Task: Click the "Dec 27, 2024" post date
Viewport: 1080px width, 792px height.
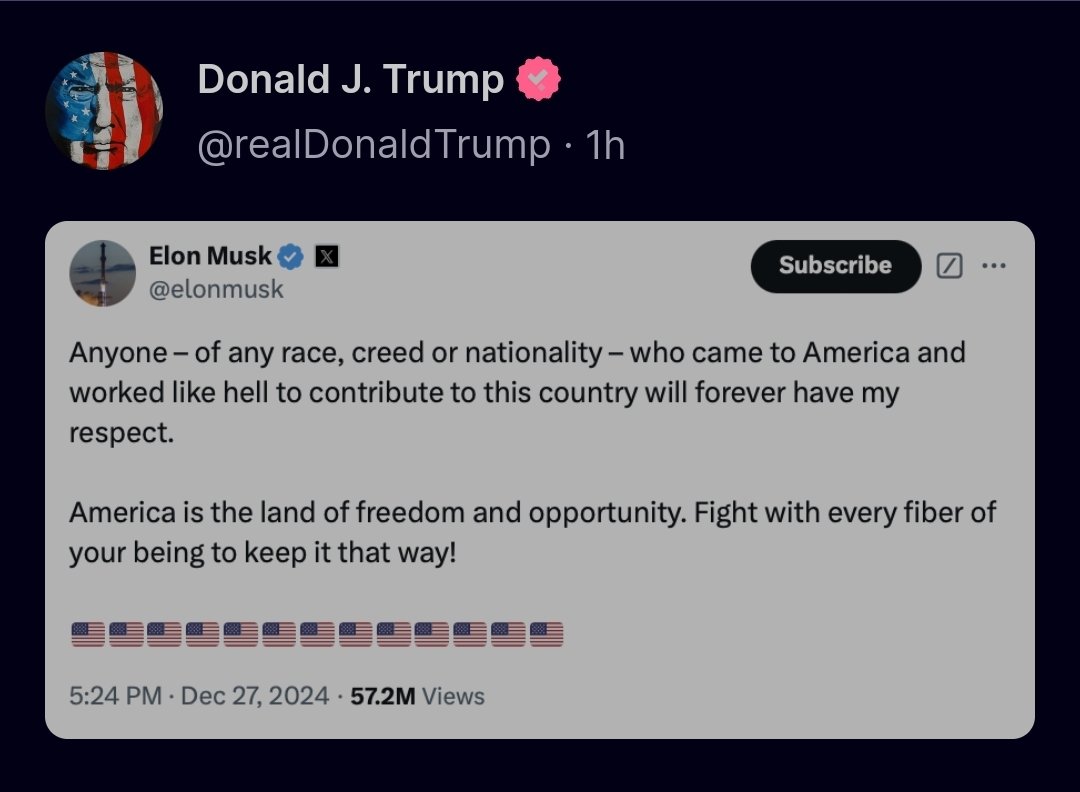Action: [x=255, y=696]
